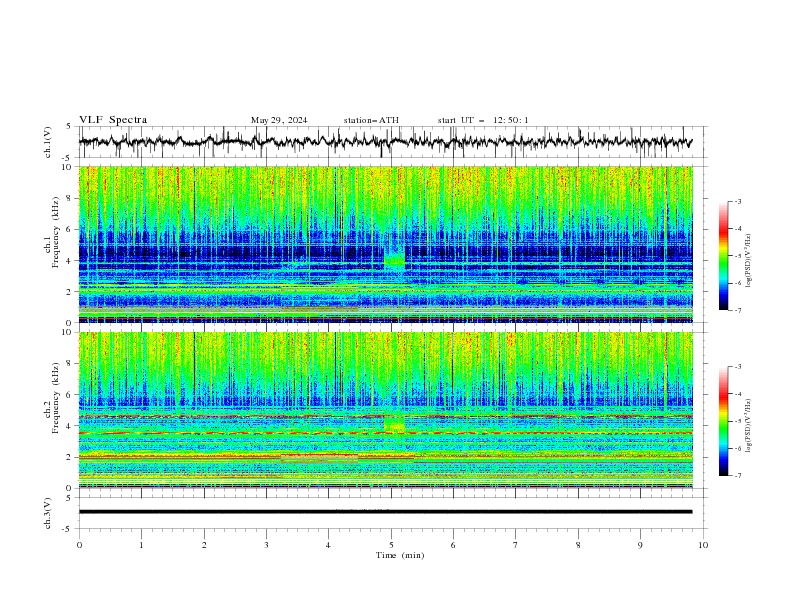Click the ch.1 spectrogram color scale bar
This screenshot has height=612, width=792.
click(x=723, y=256)
